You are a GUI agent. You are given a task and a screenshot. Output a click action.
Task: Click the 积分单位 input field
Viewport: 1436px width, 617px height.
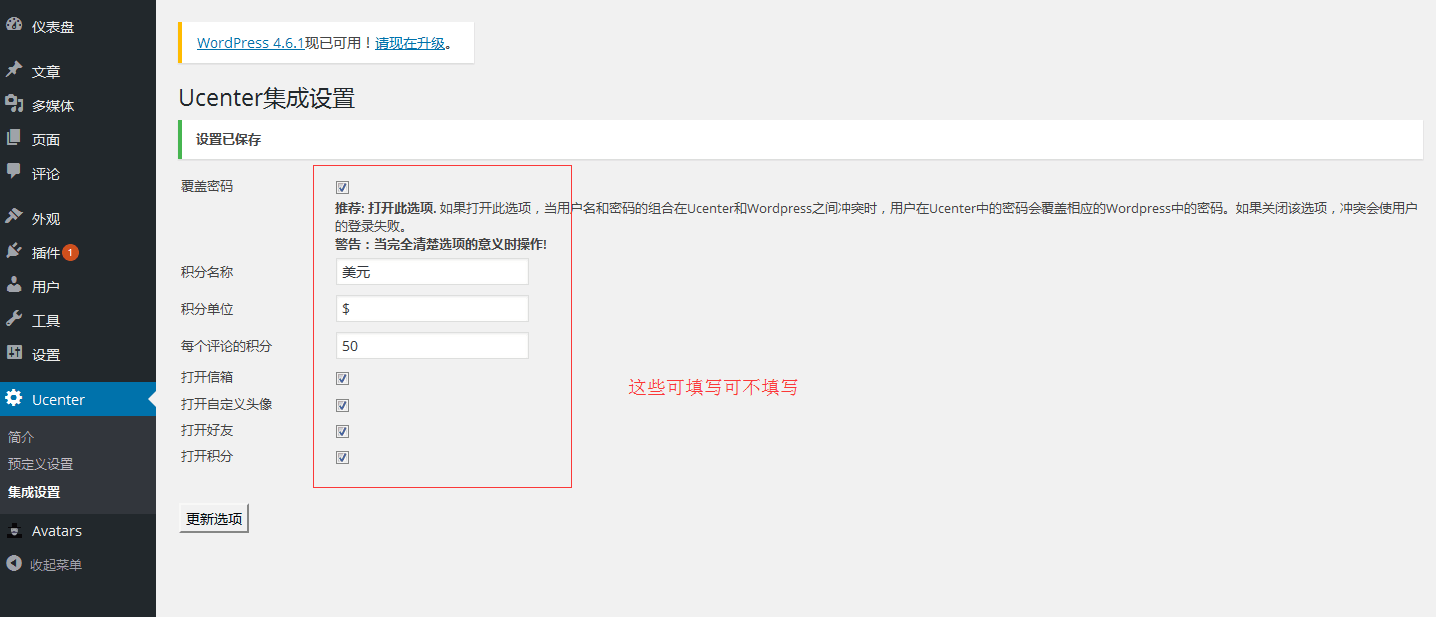[x=432, y=309]
